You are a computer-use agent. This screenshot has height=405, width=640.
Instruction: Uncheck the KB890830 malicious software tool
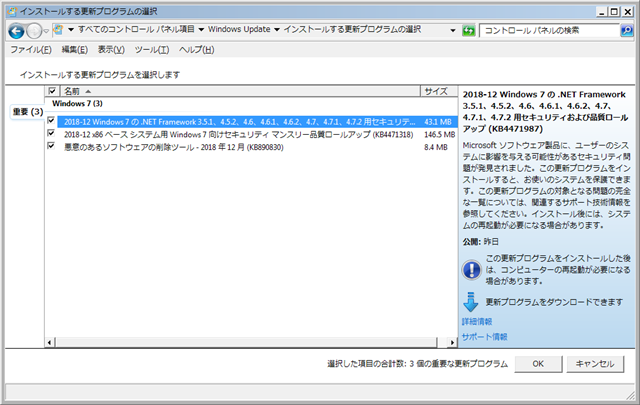51,146
